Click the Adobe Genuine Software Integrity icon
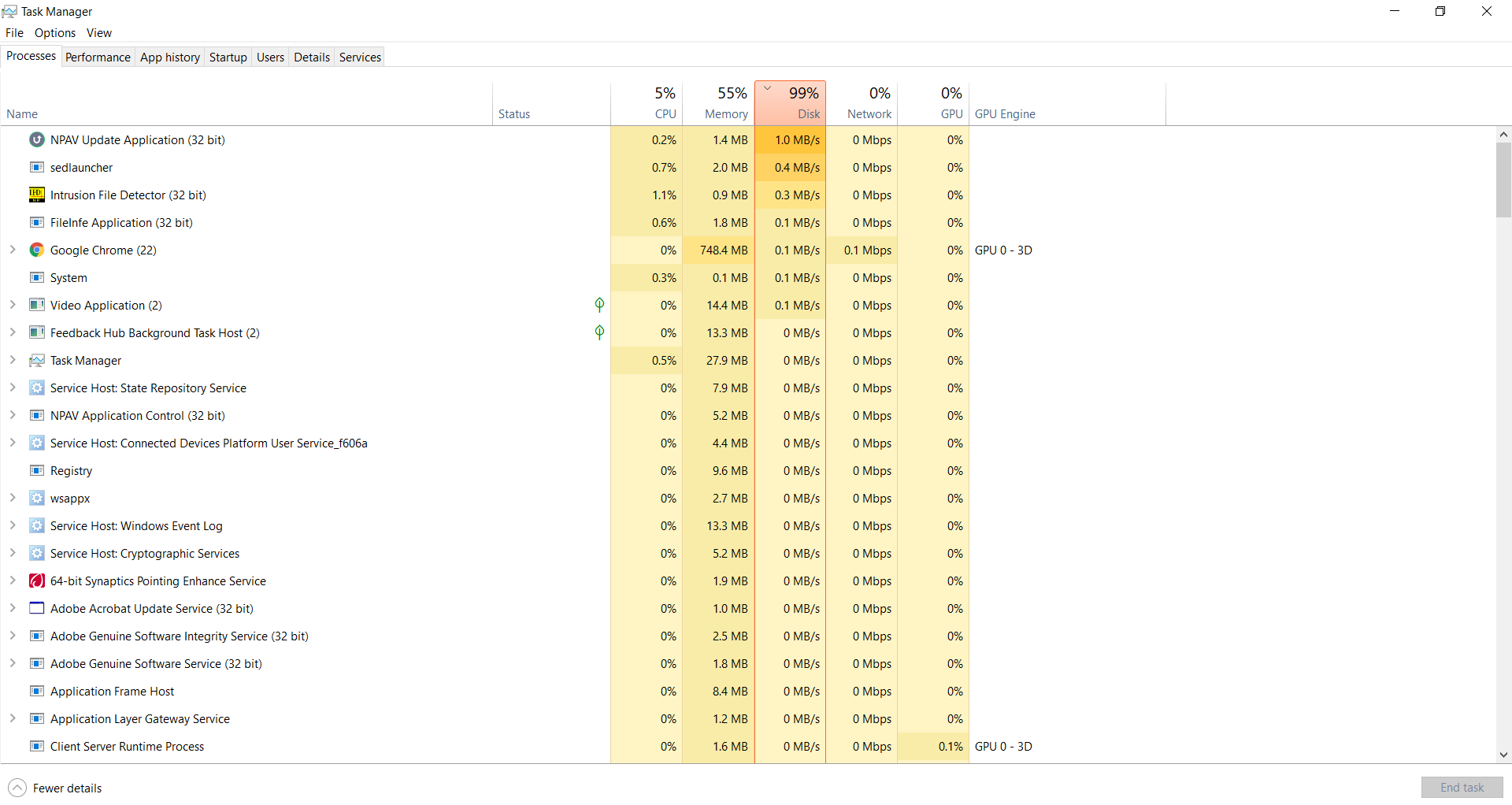This screenshot has height=805, width=1512. point(36,636)
